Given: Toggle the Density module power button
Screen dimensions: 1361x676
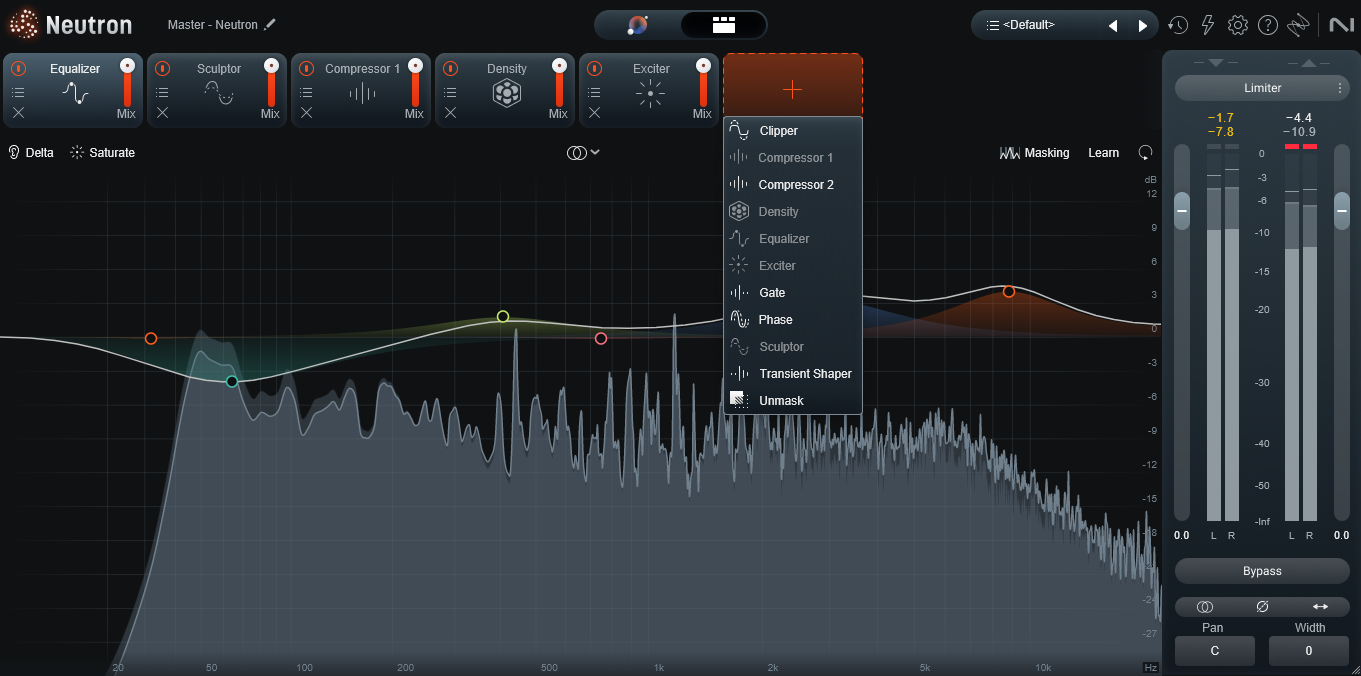Looking at the screenshot, I should tap(450, 69).
